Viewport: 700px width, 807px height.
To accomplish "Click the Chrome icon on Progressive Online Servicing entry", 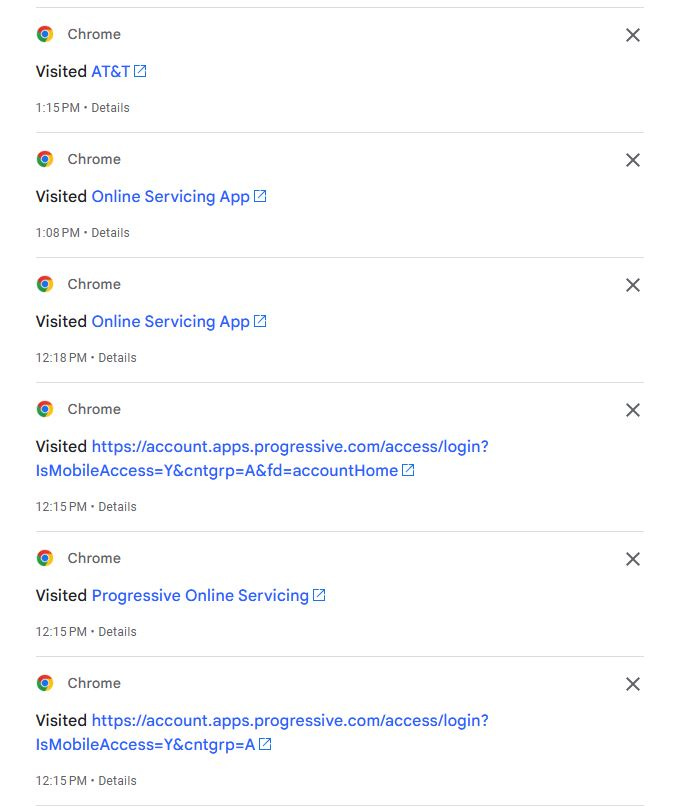I will (45, 558).
